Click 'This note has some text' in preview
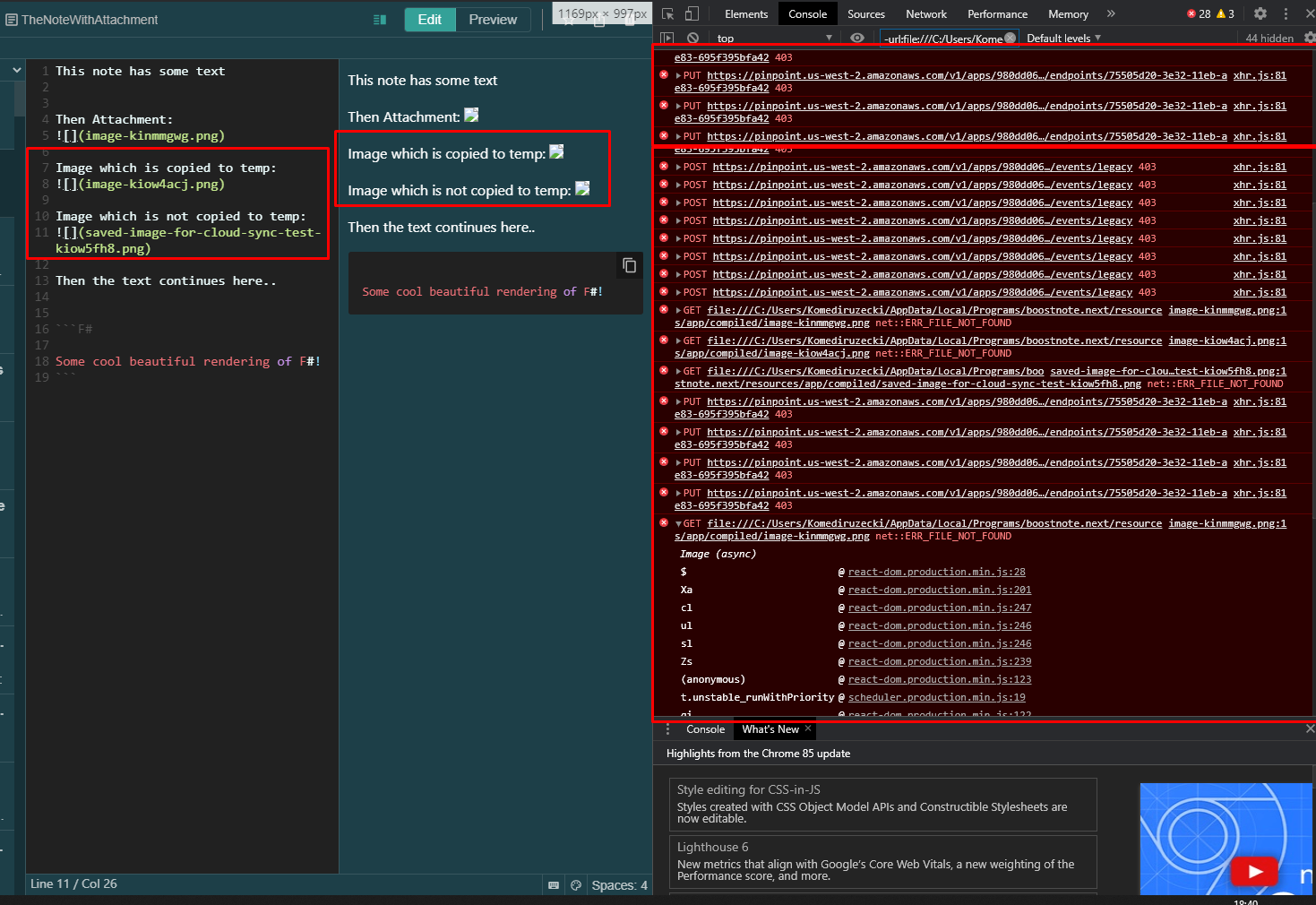Viewport: 1316px width, 905px height. pyautogui.click(x=422, y=80)
